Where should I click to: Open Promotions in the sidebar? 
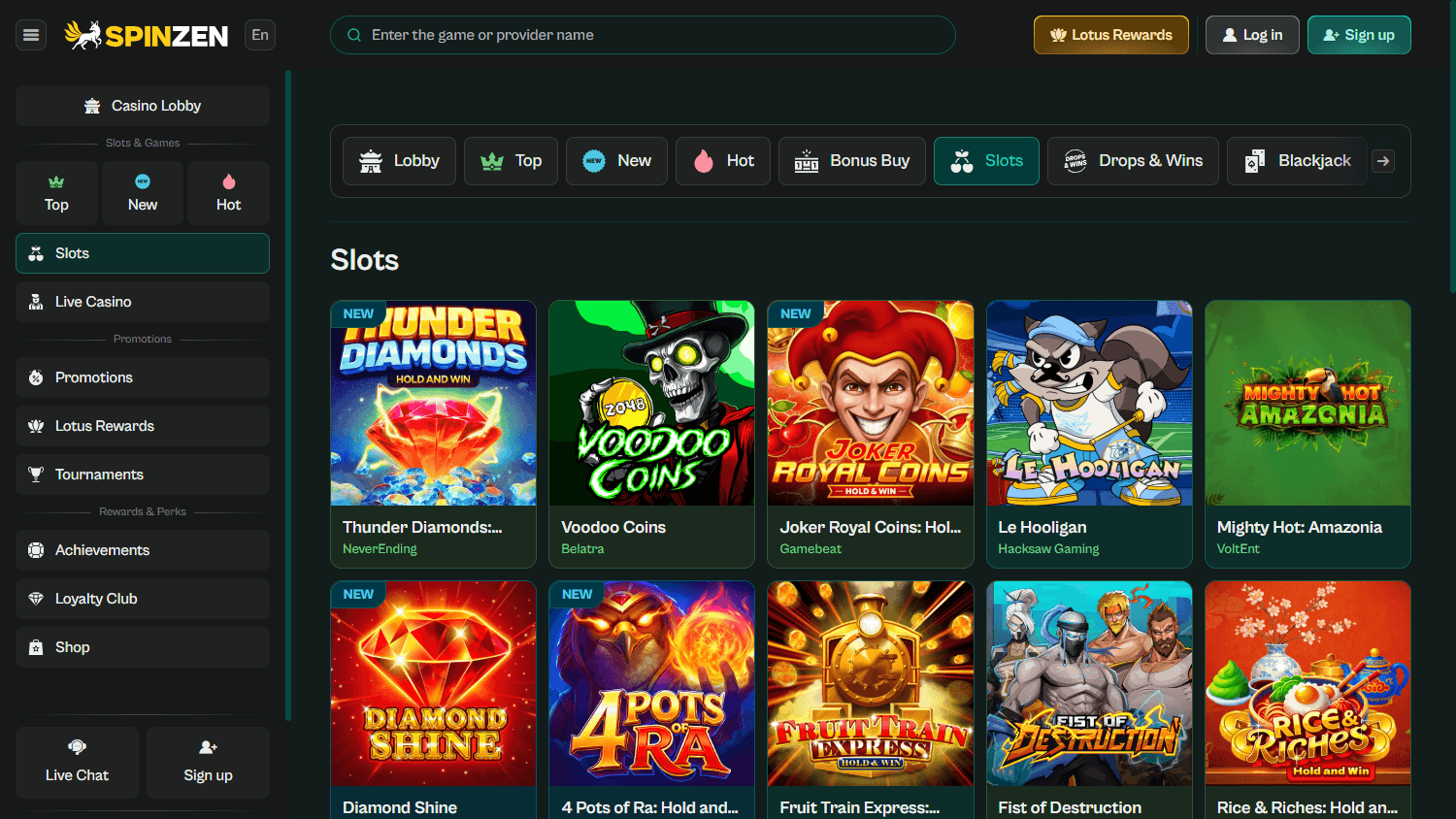[143, 377]
